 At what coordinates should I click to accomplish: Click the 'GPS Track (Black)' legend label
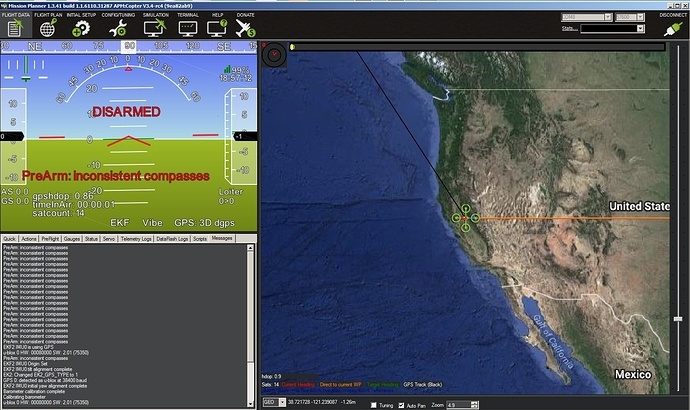[423, 384]
